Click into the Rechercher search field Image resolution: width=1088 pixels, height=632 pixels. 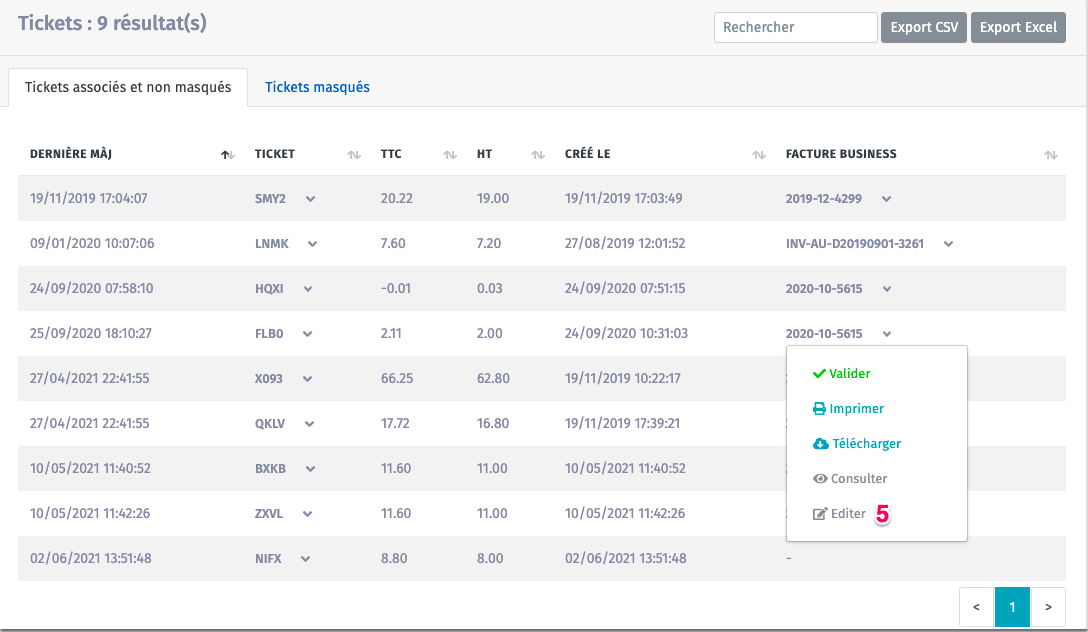tap(795, 28)
